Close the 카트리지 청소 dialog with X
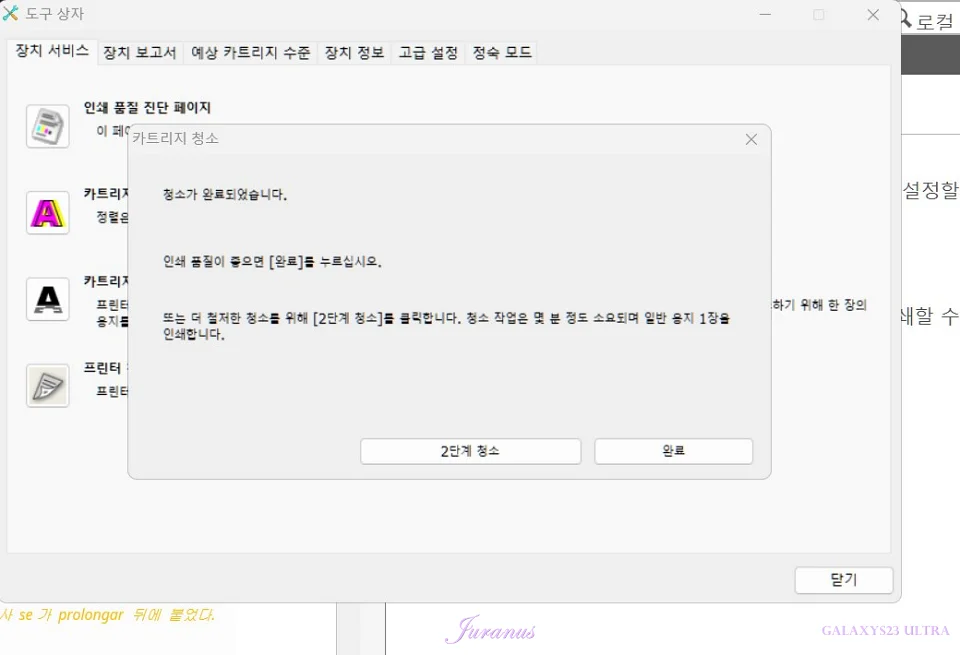The image size is (960, 655). coord(751,139)
